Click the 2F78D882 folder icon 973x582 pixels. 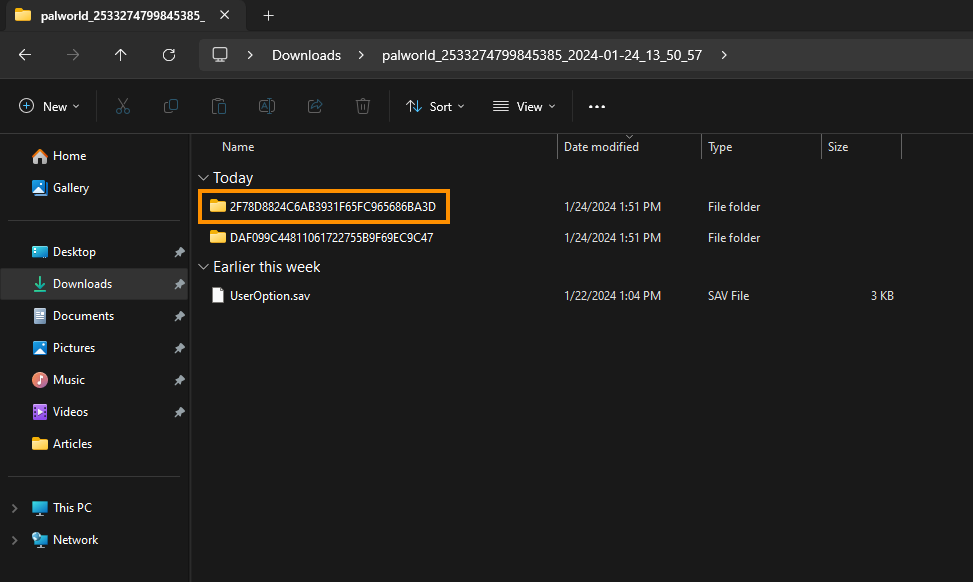point(218,206)
